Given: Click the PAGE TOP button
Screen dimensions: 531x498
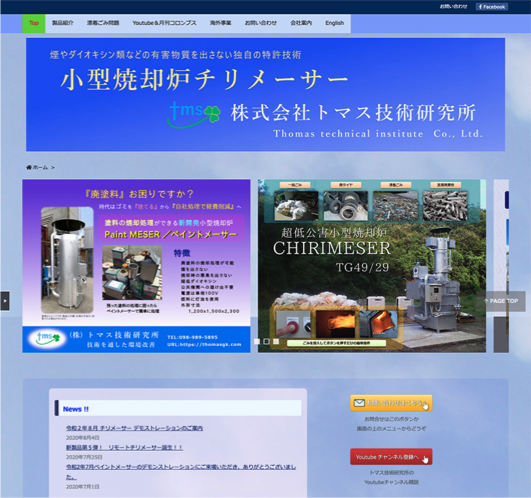Looking at the screenshot, I should (x=501, y=301).
